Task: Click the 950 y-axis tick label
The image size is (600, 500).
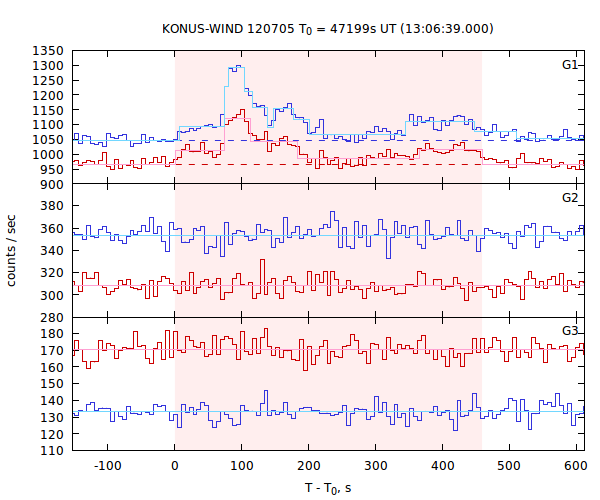Action: 52,170
